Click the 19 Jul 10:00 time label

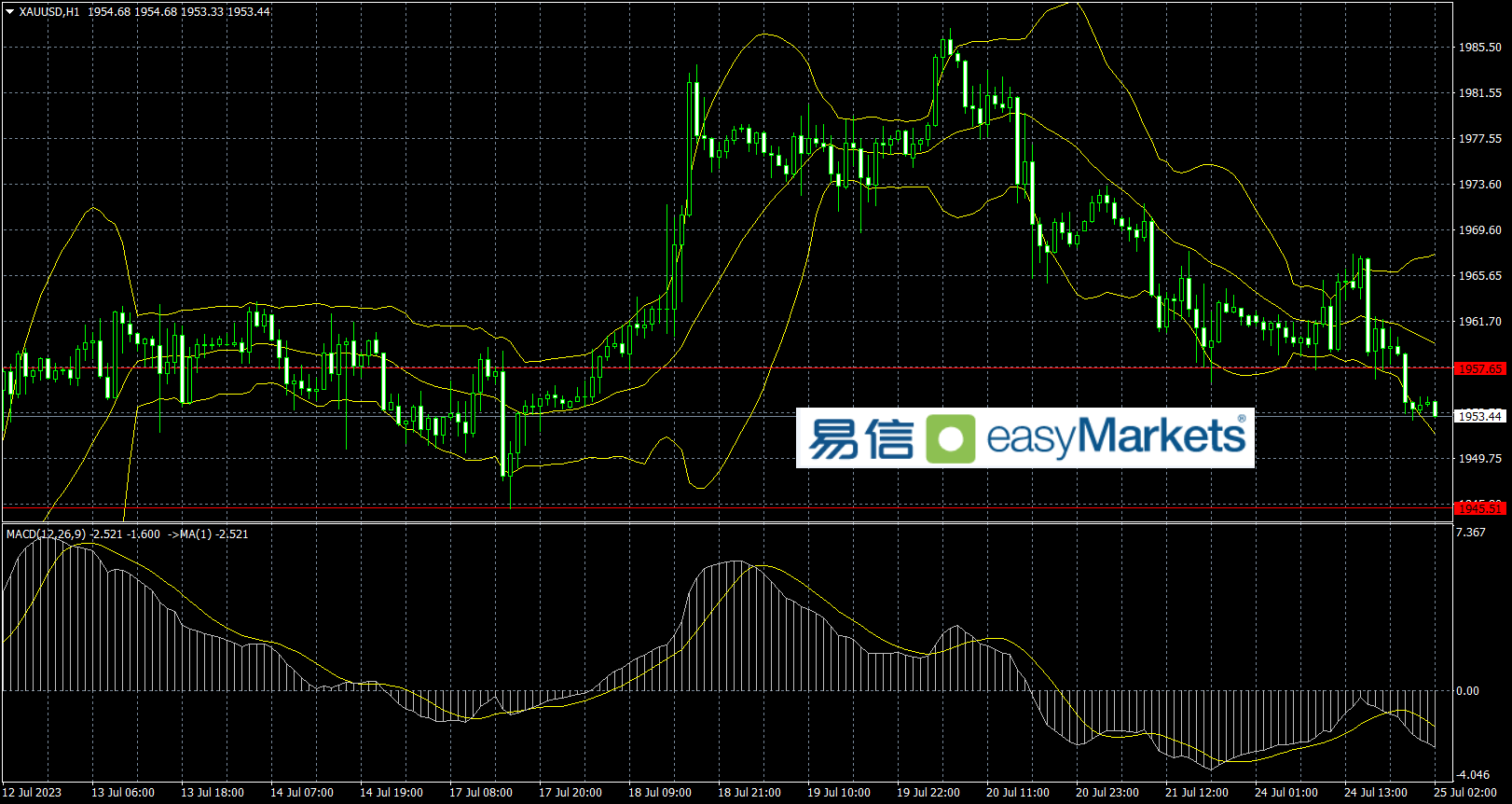click(x=839, y=793)
